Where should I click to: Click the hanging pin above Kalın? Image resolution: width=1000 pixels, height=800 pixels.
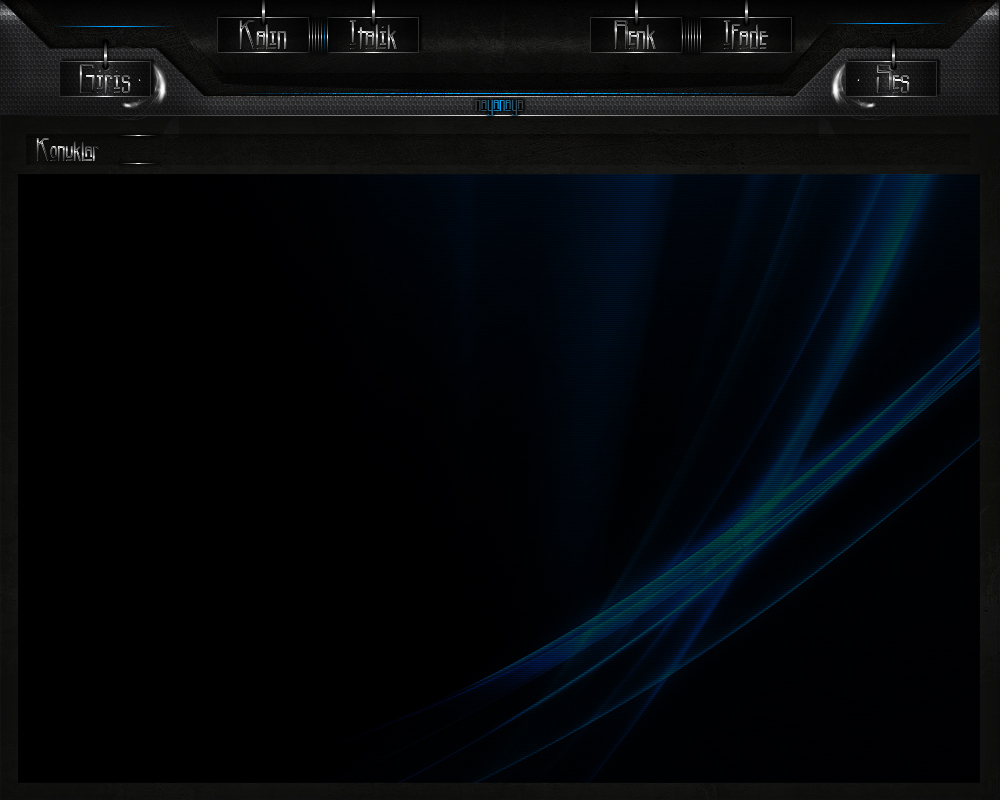[x=263, y=10]
